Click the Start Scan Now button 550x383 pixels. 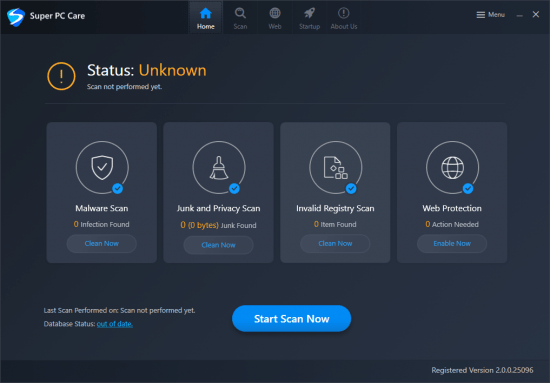pyautogui.click(x=291, y=318)
